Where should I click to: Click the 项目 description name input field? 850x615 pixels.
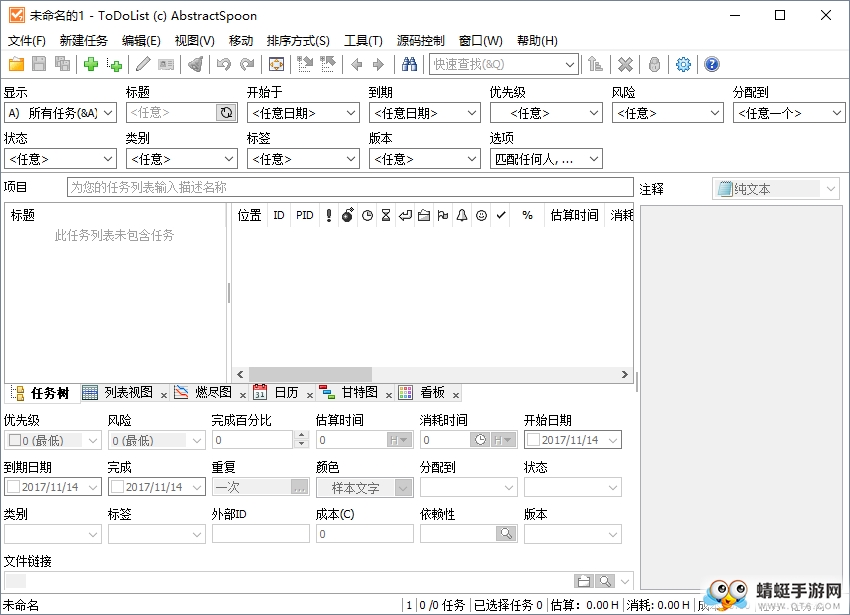tap(350, 187)
